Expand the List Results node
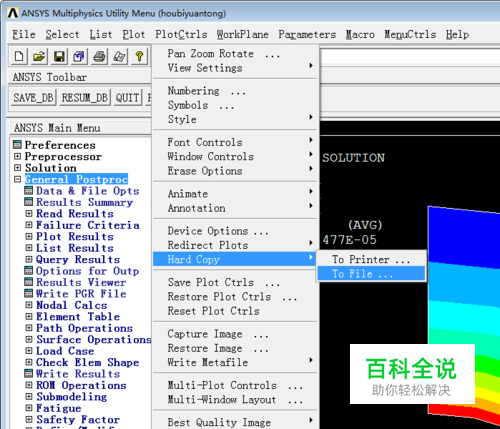This screenshot has width=500, height=429. [29, 248]
